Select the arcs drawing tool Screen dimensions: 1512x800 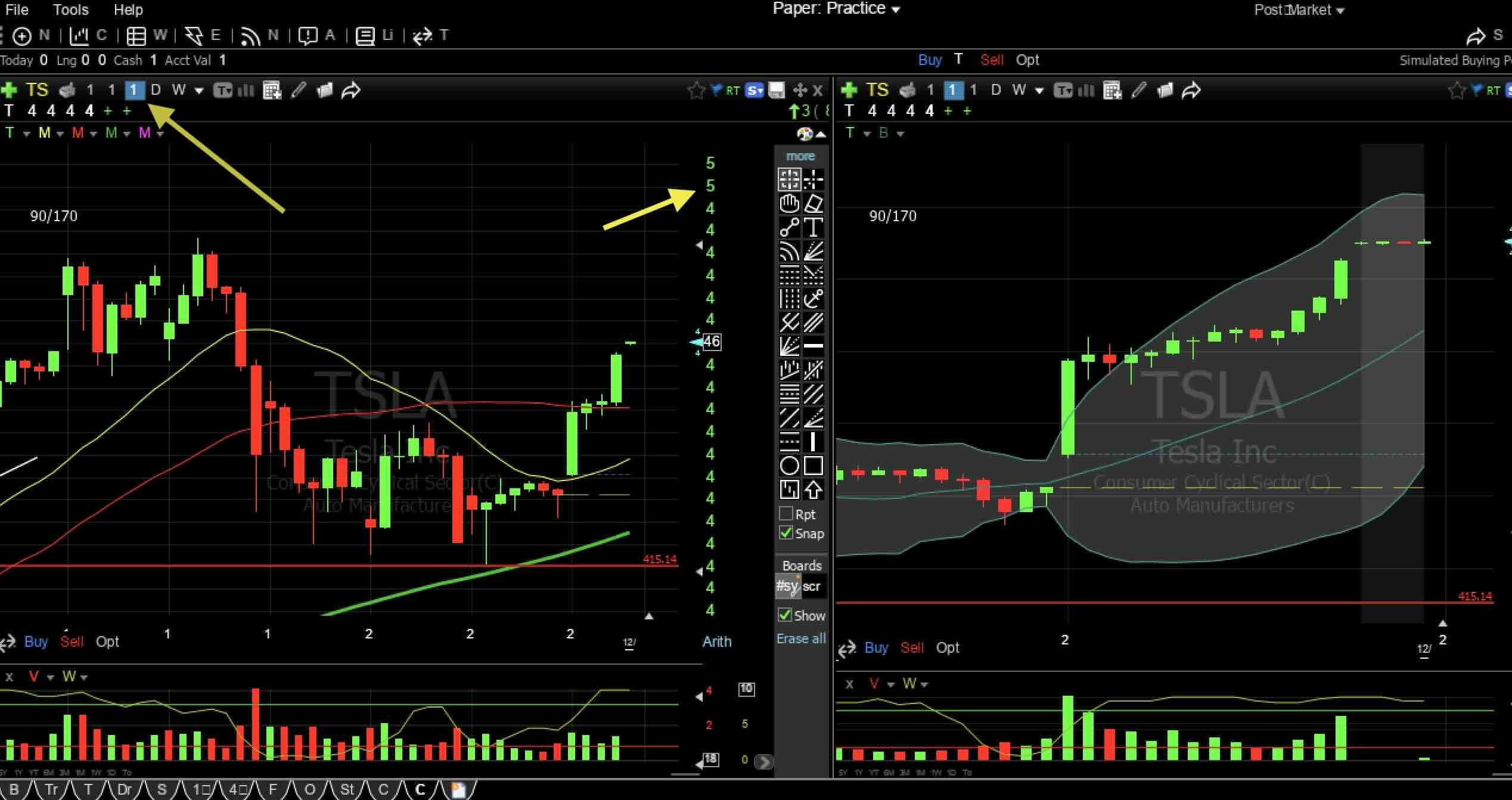(x=789, y=252)
